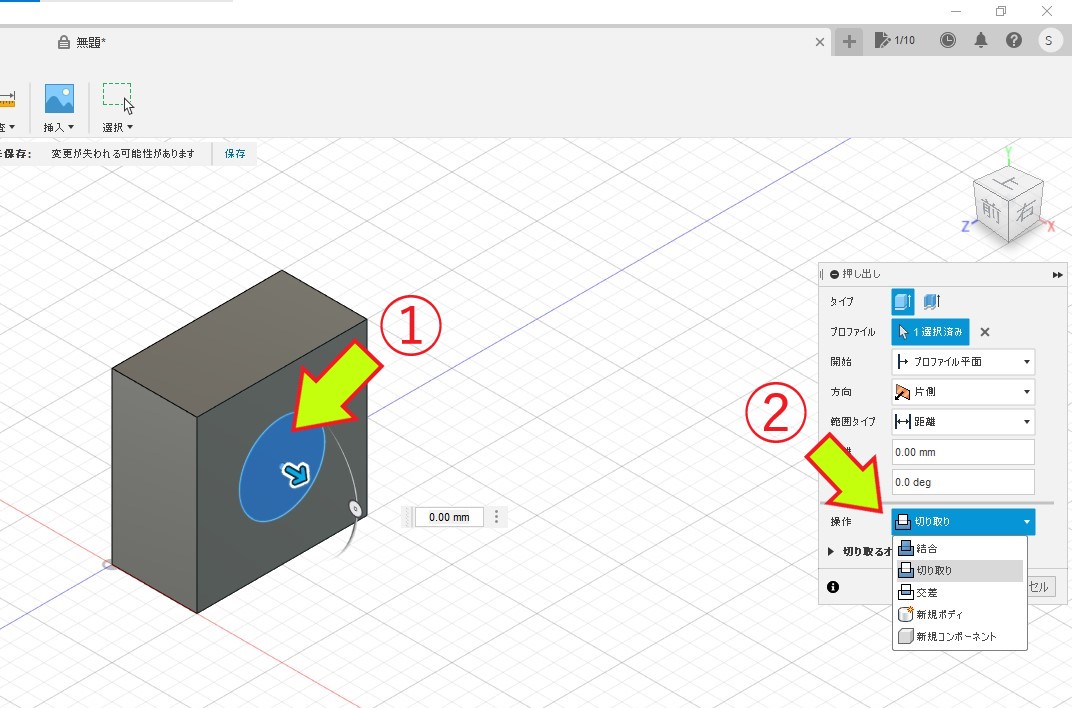Screen dimensions: 1072x708
Task: Click the canvas 0.00 mm distance input
Action: [449, 517]
